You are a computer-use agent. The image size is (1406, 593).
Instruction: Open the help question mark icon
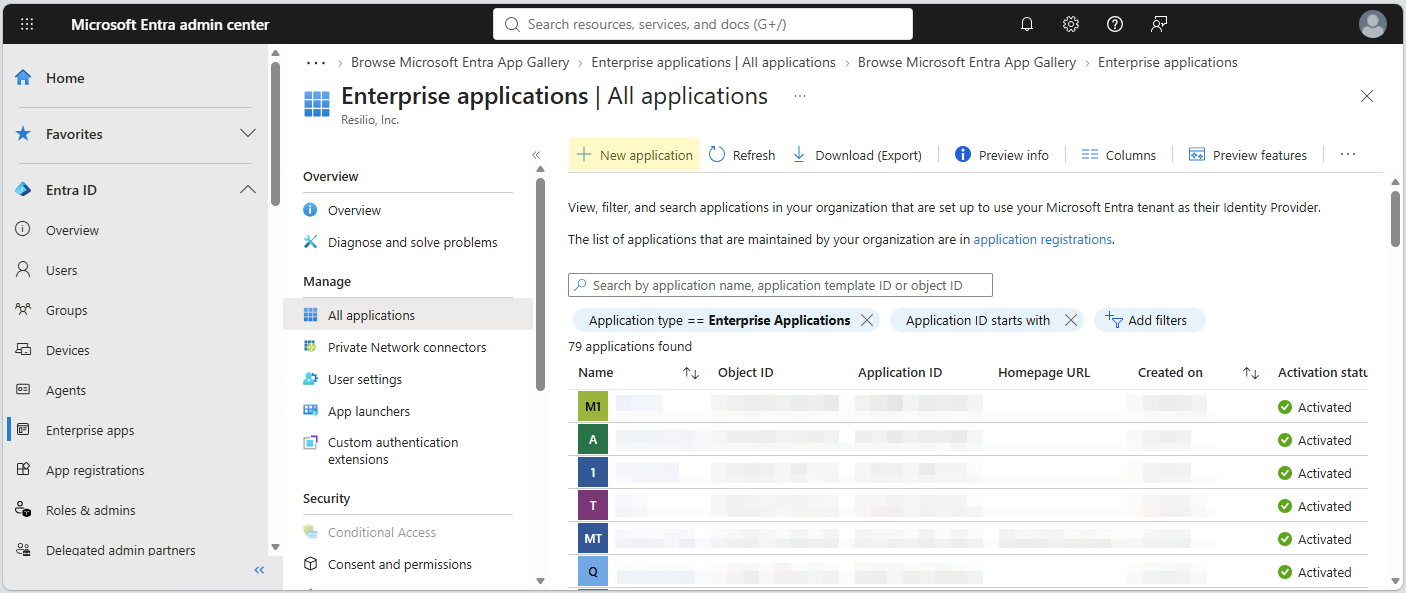(x=1115, y=24)
